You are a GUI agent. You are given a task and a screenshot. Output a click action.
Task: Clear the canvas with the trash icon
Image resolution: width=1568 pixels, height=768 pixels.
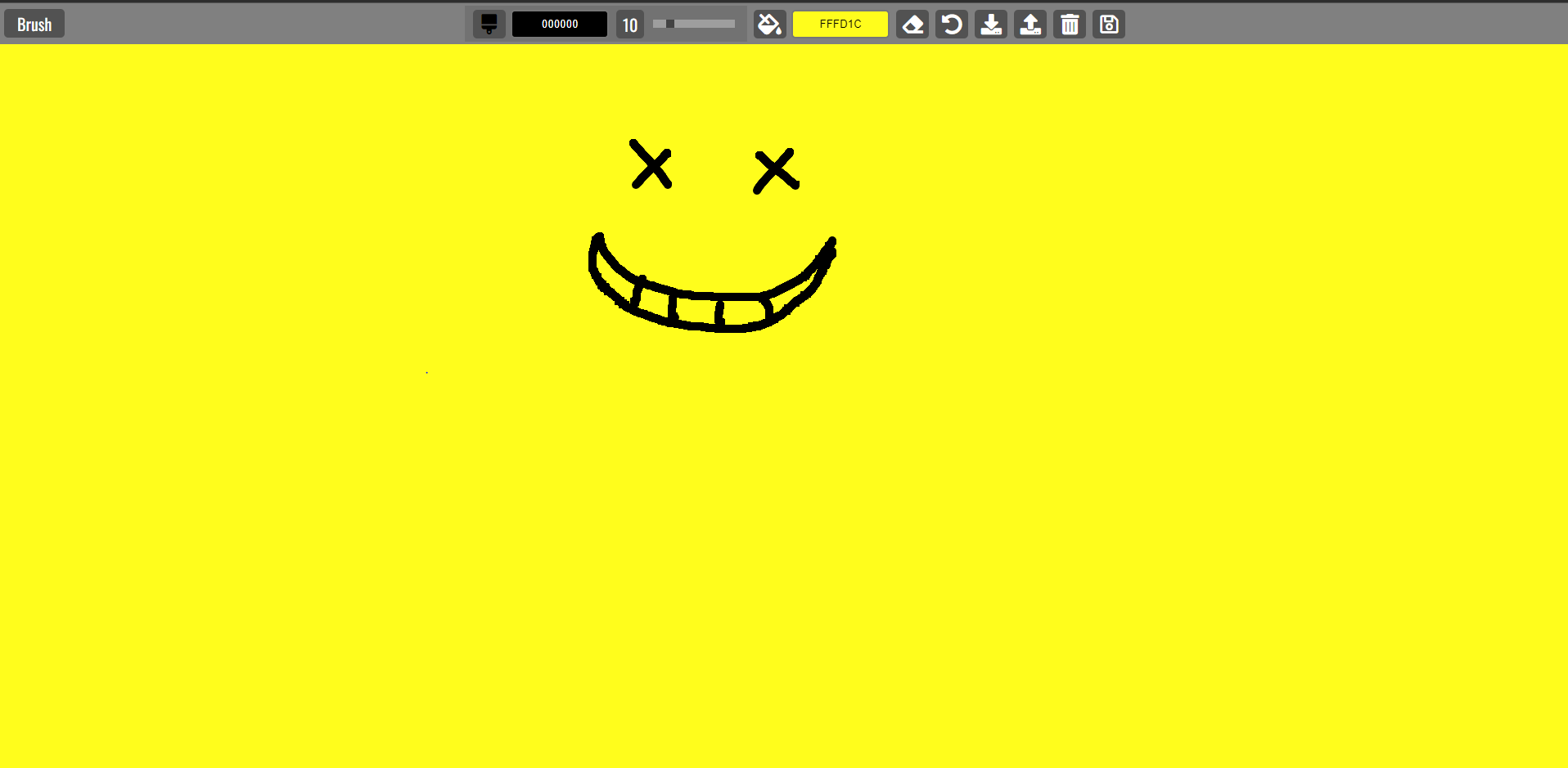pos(1070,25)
